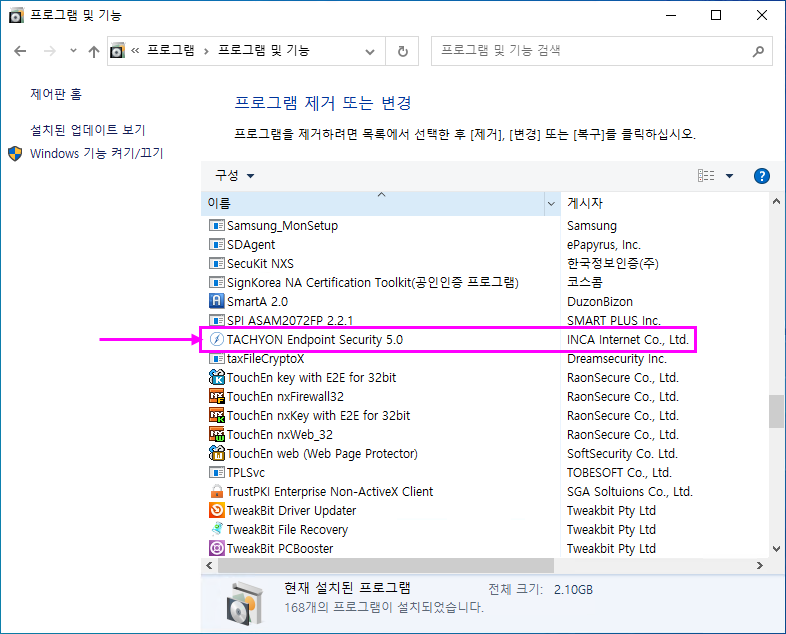Select TweakBit Driver Updater icon
The height and width of the screenshot is (634, 786).
click(x=217, y=510)
